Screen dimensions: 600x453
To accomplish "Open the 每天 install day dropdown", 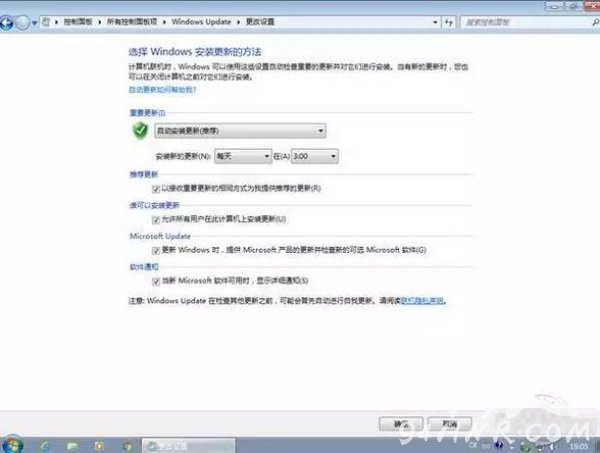I will [243, 156].
